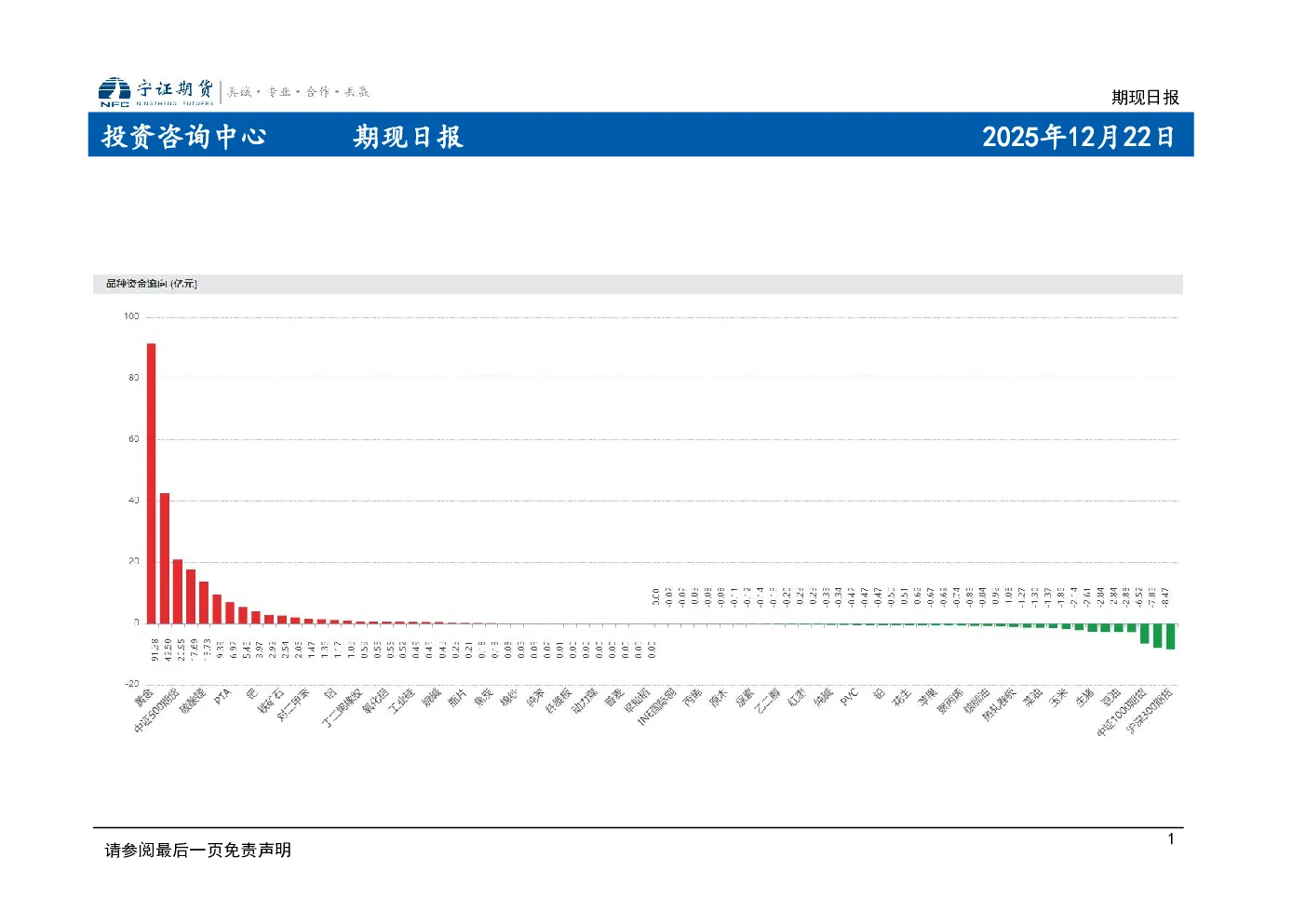
Task: Click the value label -8.47
Action: (1165, 596)
